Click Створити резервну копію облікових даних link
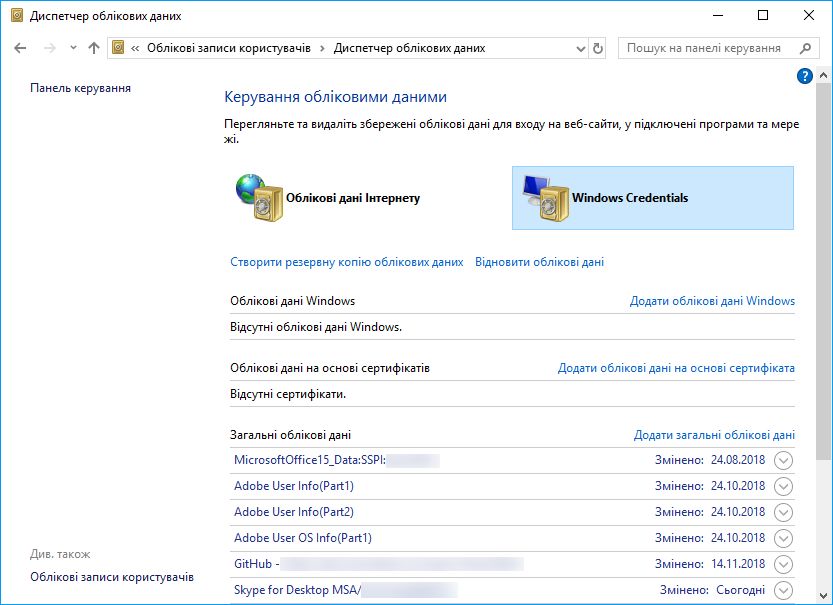This screenshot has height=605, width=833. click(347, 262)
